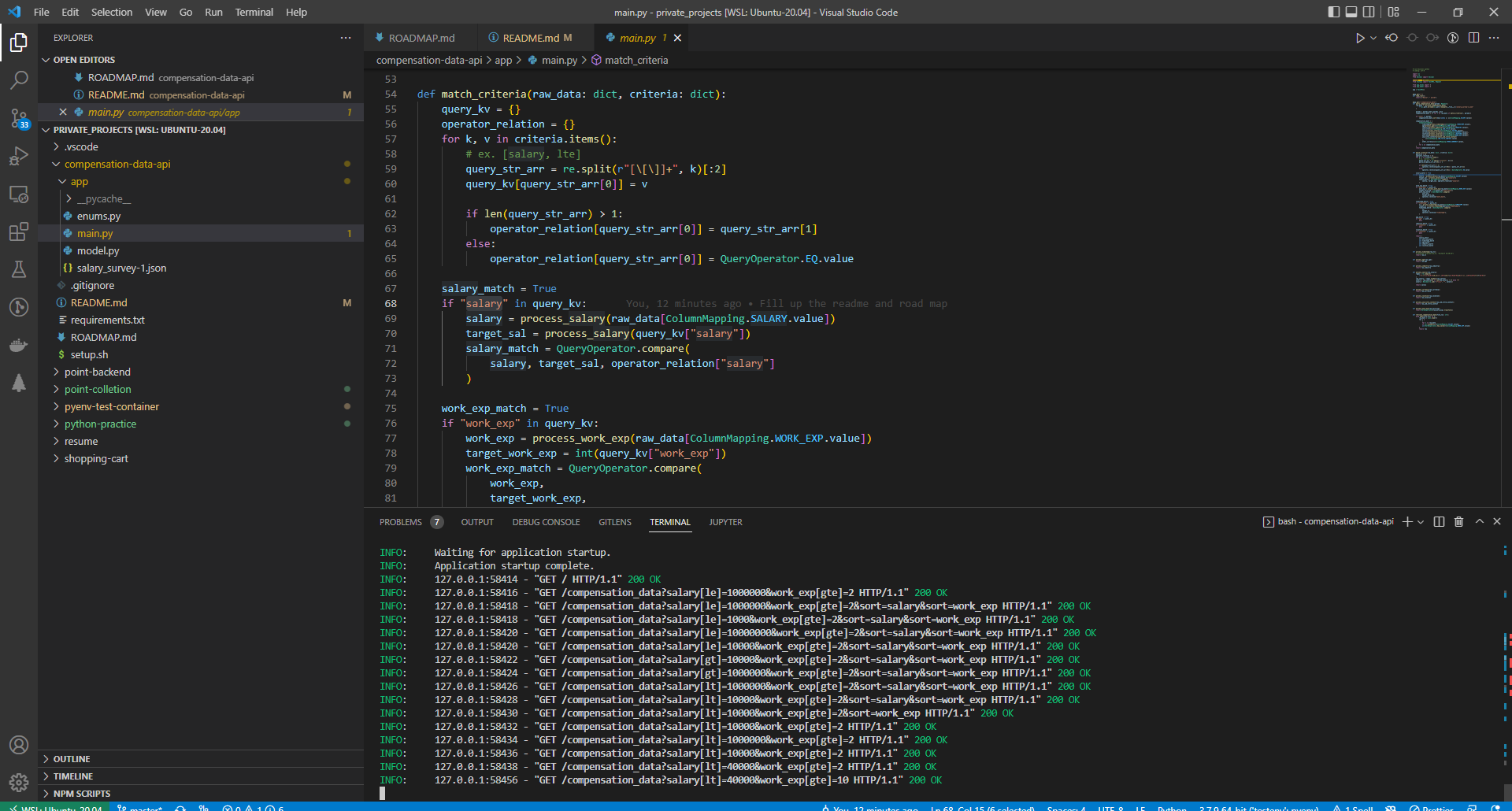
Task: Click master branch in status bar
Action: [140, 807]
